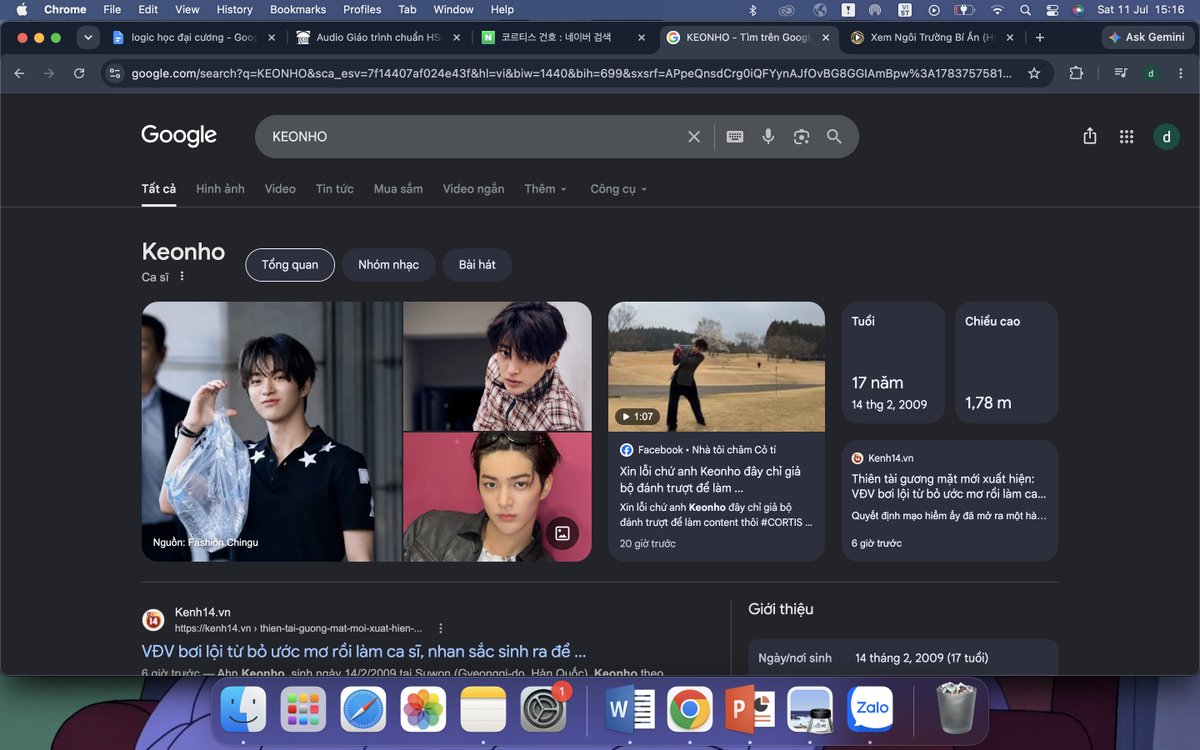Share results using the share icon
This screenshot has height=750, width=1200.
tap(1090, 137)
